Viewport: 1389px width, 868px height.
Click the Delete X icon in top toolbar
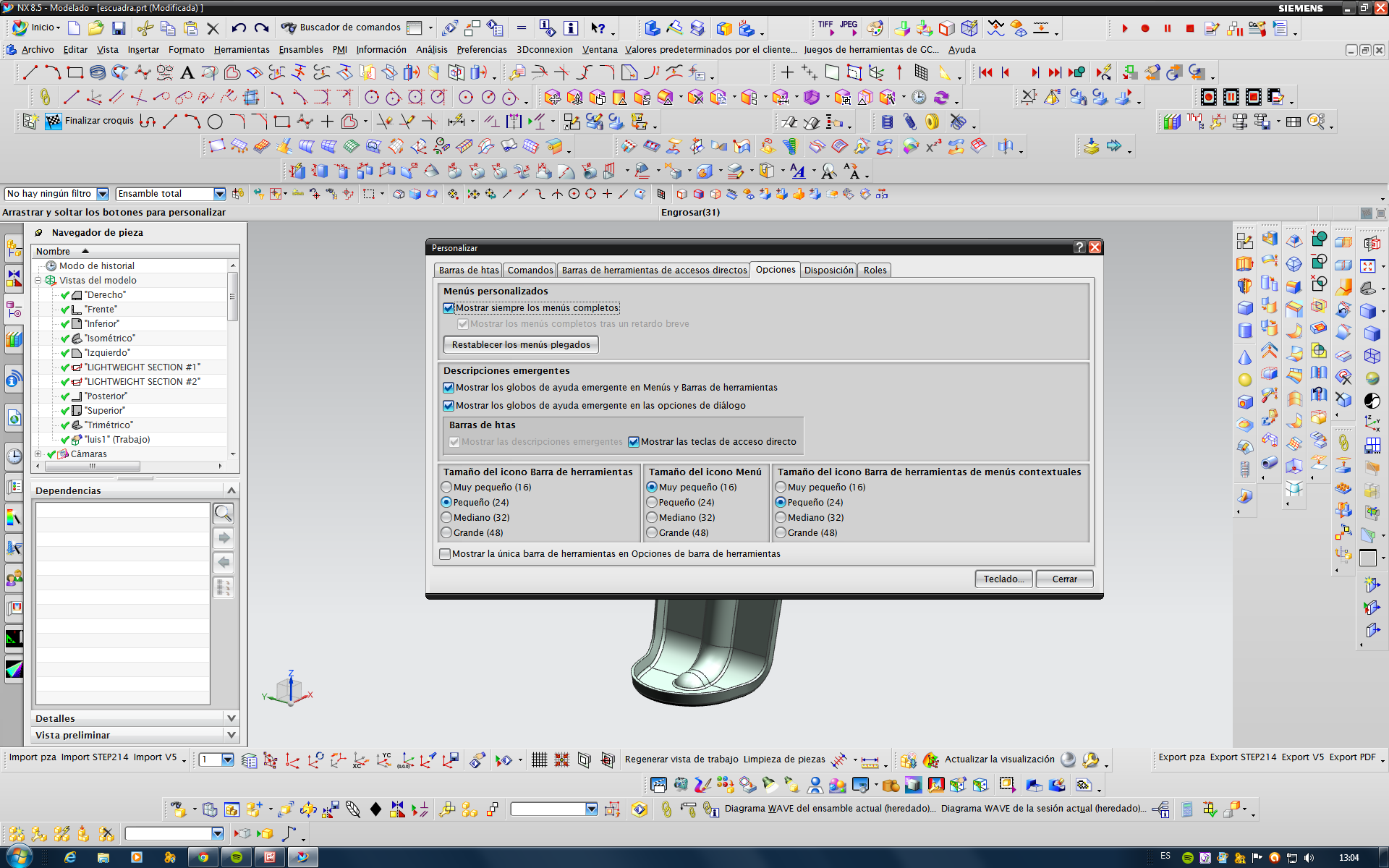[x=213, y=28]
